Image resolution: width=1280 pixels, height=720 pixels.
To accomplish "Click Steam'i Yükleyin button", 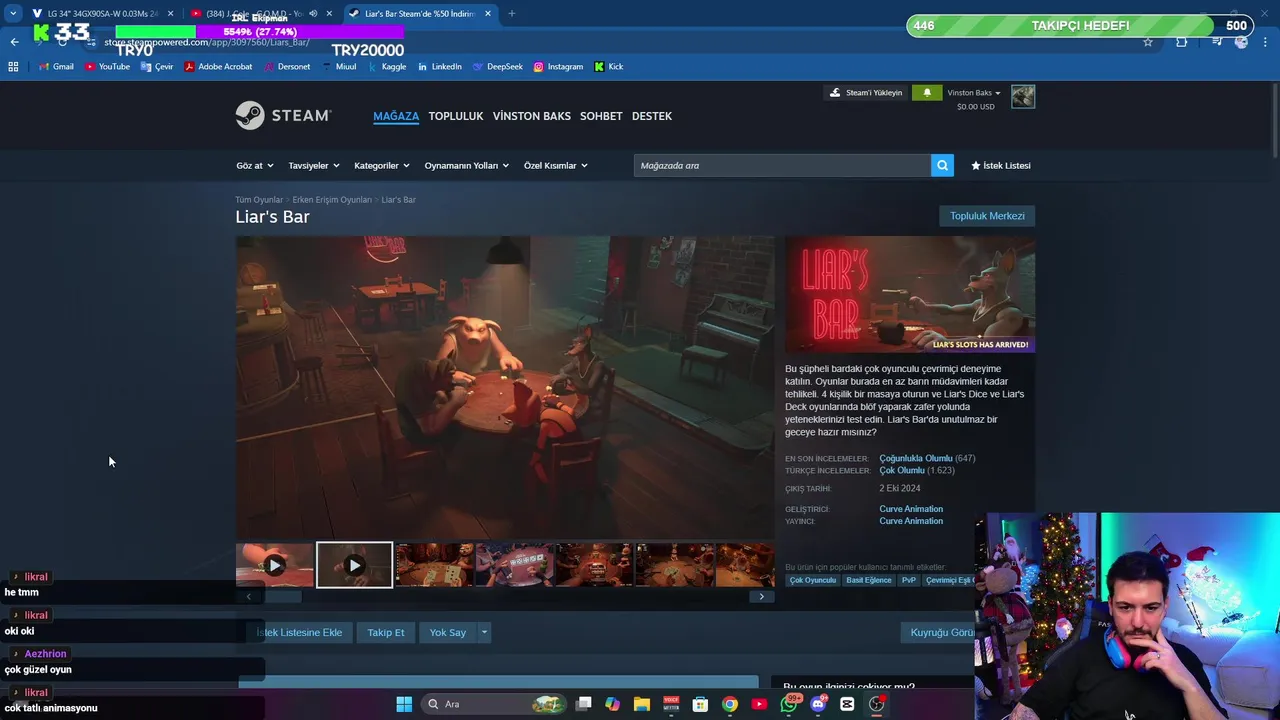I will point(866,93).
